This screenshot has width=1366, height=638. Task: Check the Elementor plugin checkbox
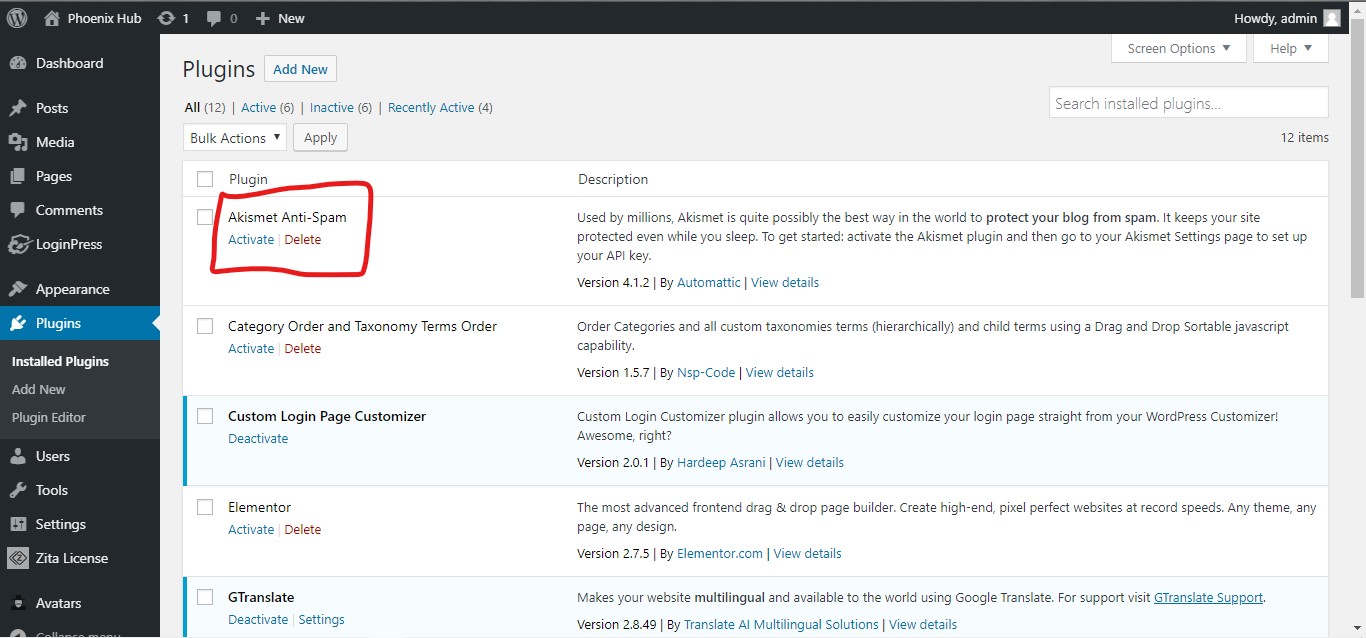point(205,507)
